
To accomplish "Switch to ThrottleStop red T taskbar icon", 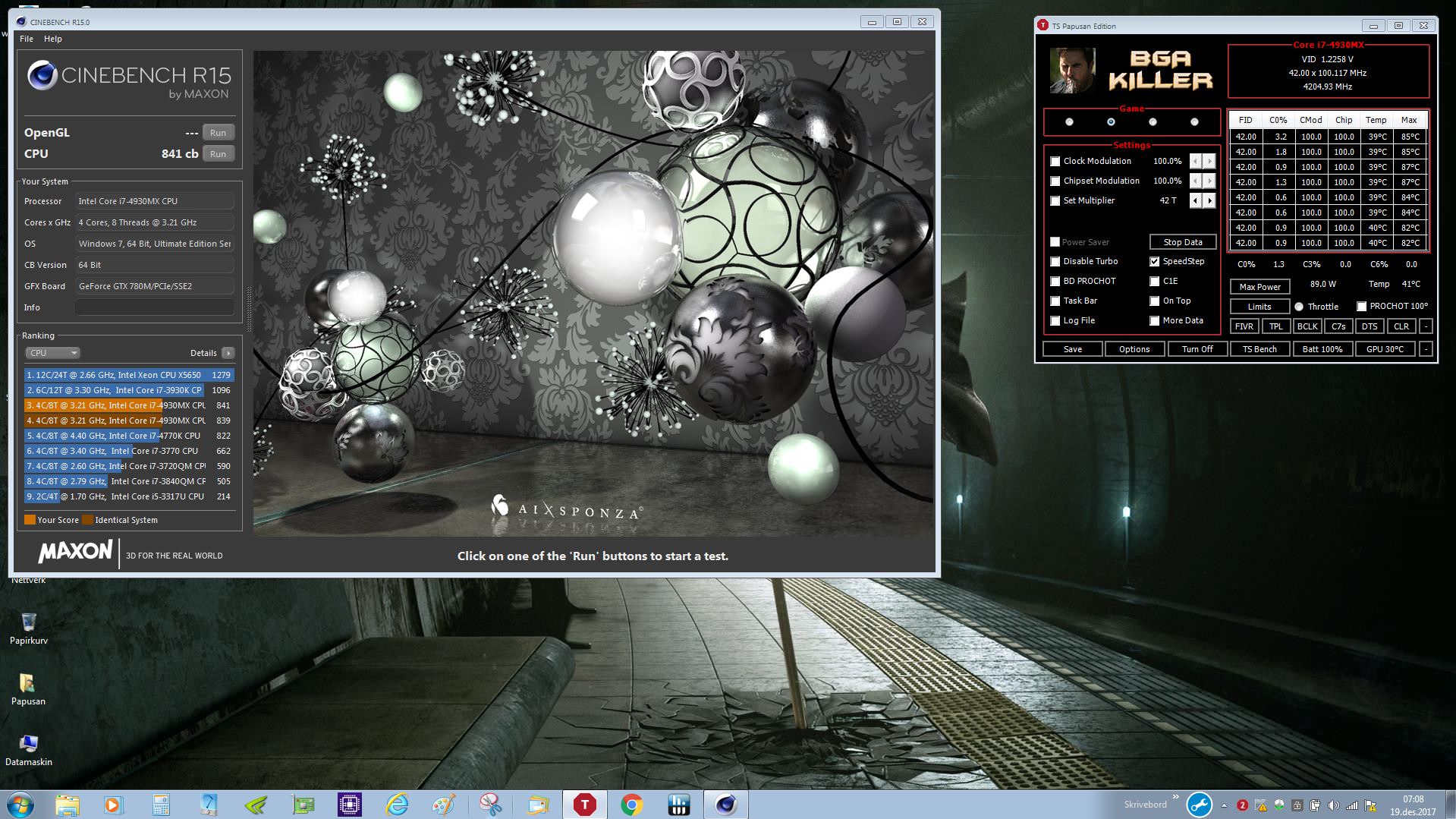I will tap(584, 805).
